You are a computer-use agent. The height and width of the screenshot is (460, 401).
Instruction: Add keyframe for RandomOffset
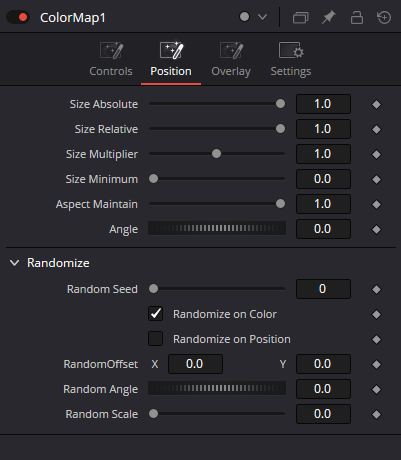[x=376, y=364]
